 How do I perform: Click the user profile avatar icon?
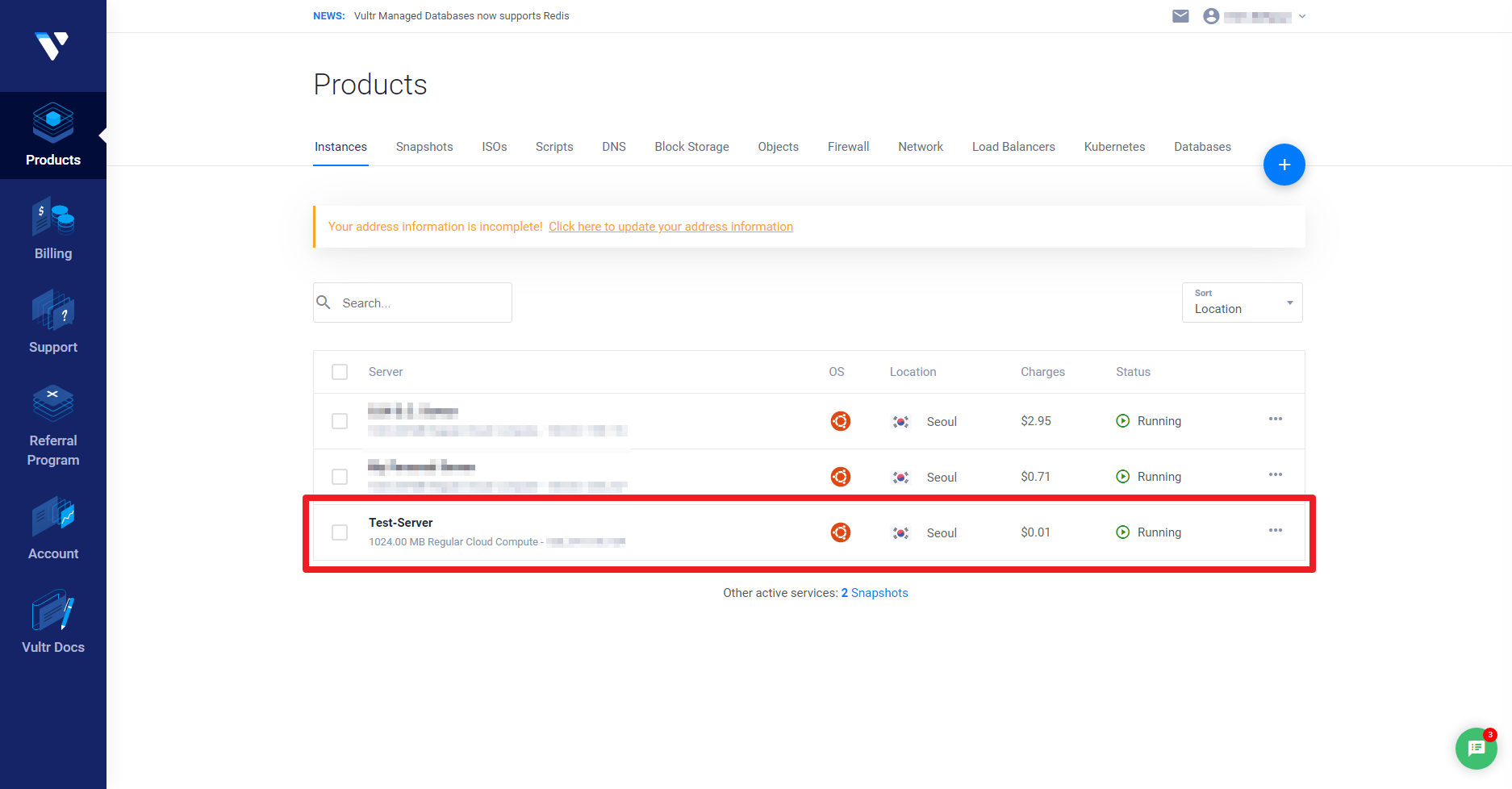coord(1211,16)
